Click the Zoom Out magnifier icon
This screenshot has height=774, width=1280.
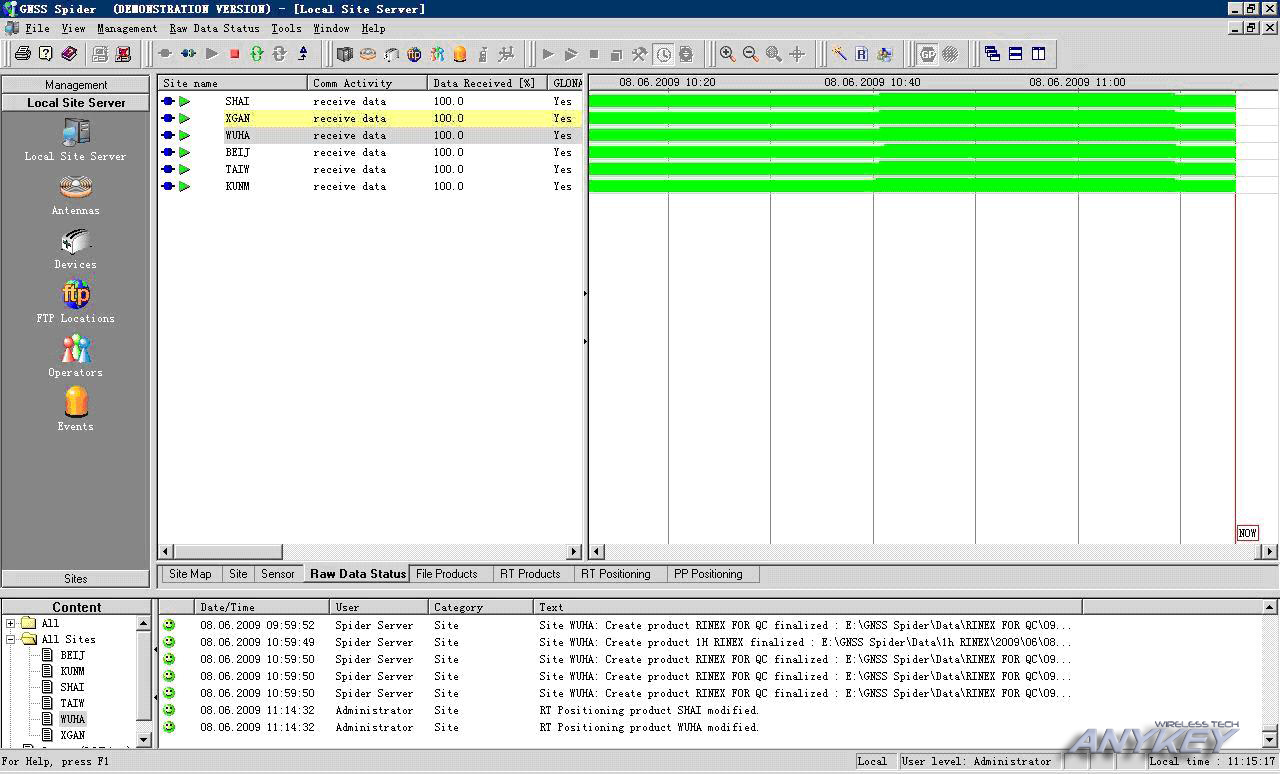point(751,54)
